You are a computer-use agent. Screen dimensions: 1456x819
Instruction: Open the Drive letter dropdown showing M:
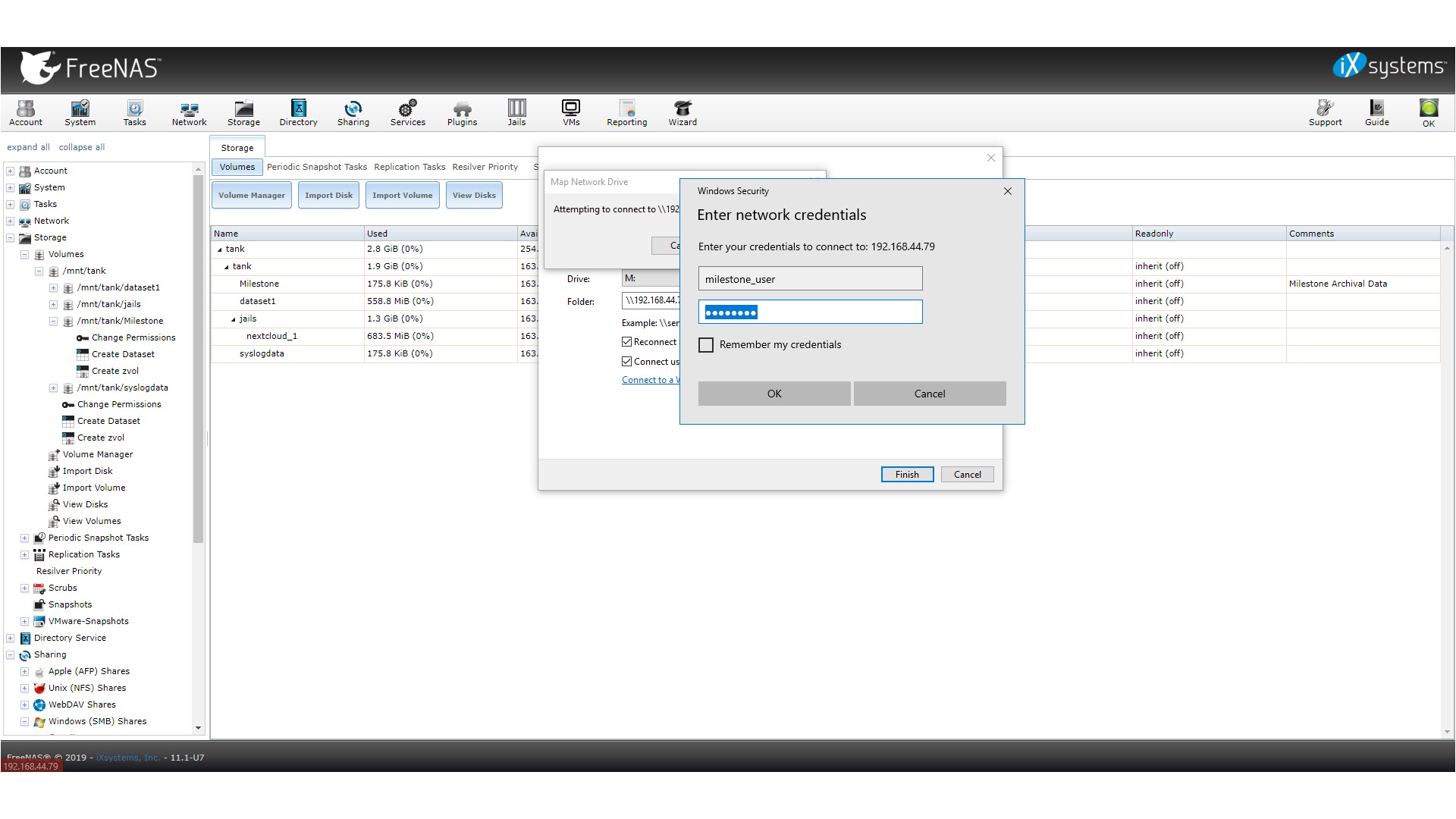tap(651, 278)
